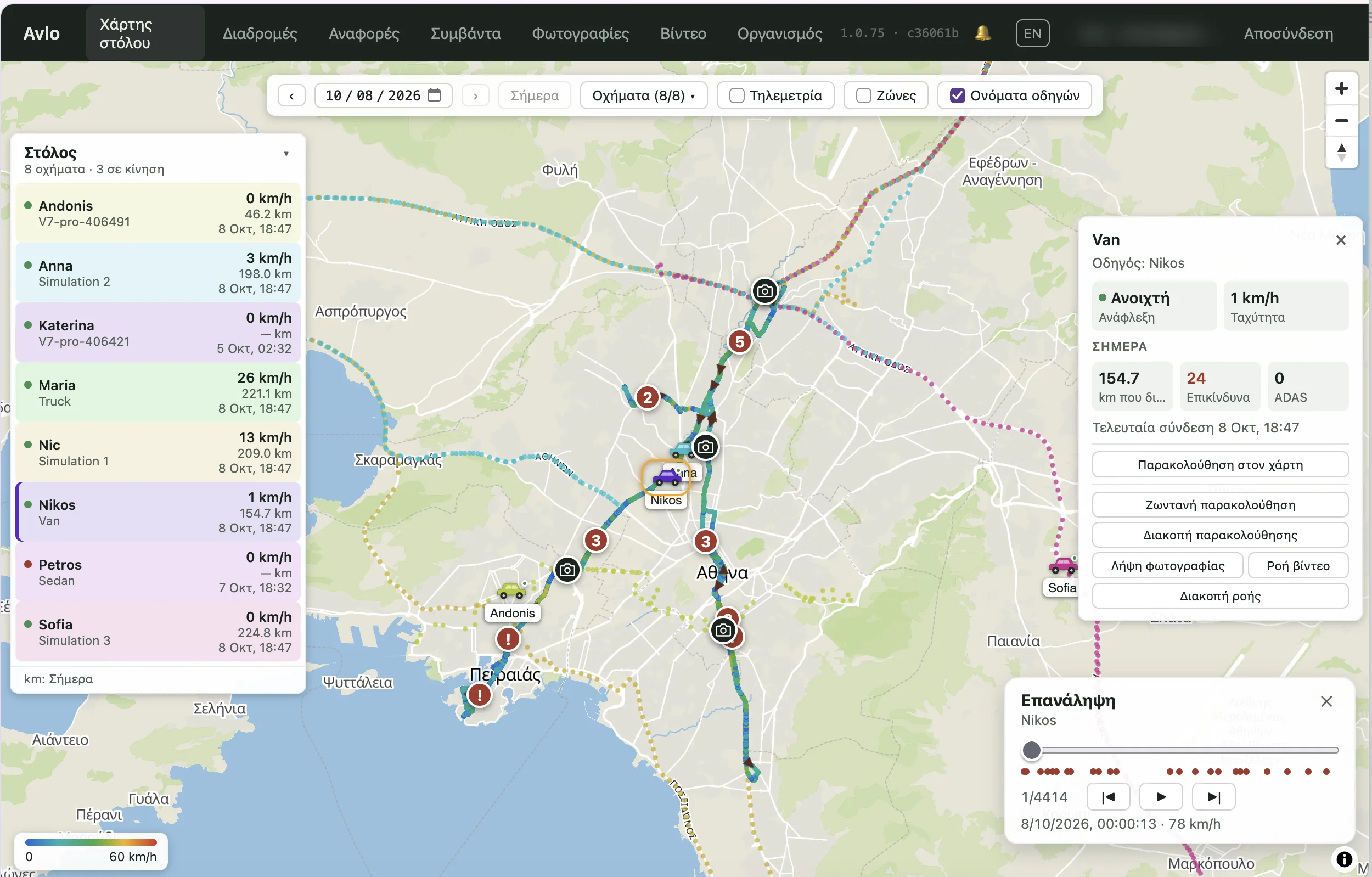Enable the Ζώνες checkbox
This screenshot has height=877, width=1372.
[x=863, y=95]
